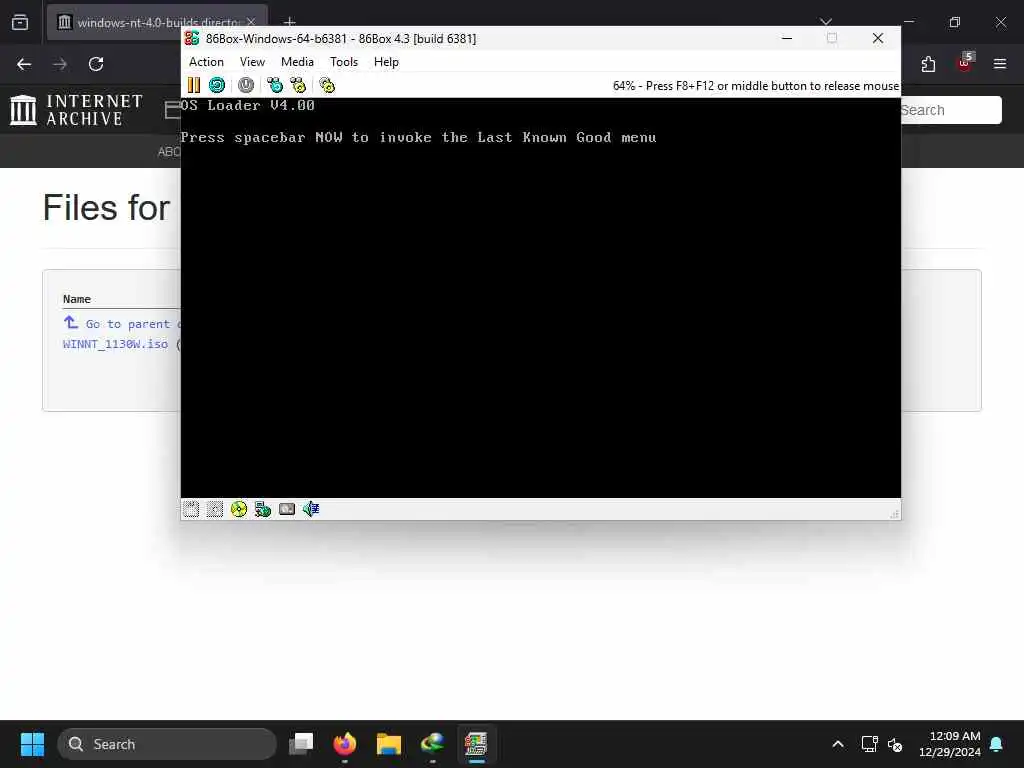1024x768 pixels.
Task: Open the 86Box machine settings icon
Action: point(327,85)
